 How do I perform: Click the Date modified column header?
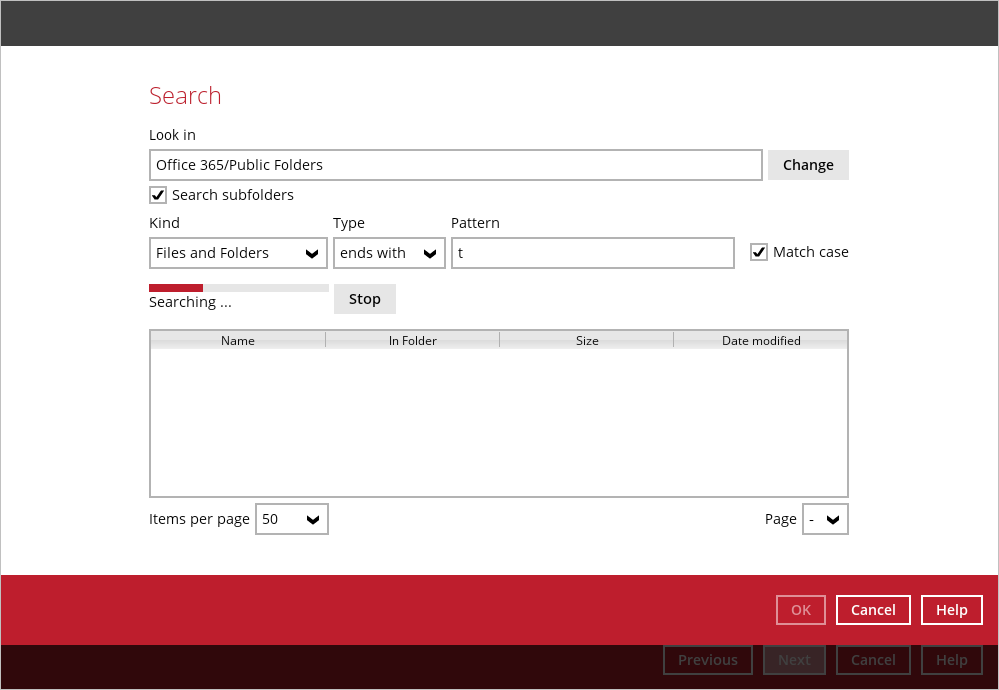(x=761, y=341)
